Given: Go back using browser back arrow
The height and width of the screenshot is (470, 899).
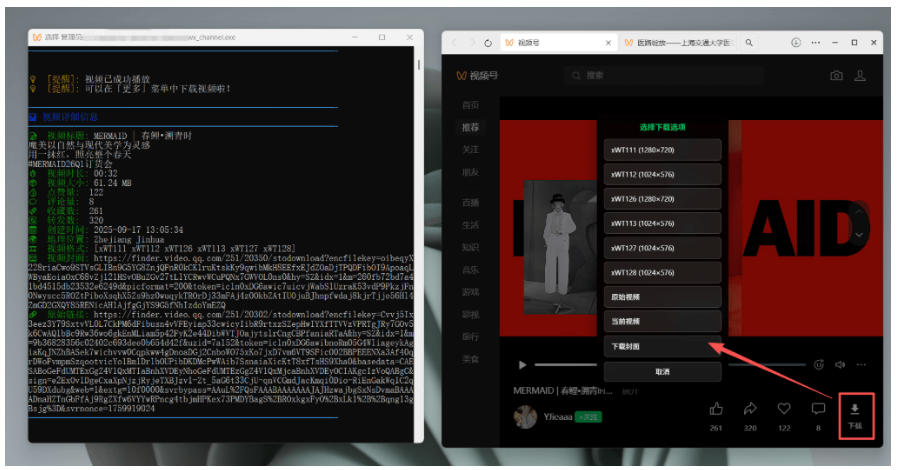Looking at the screenshot, I should (455, 42).
